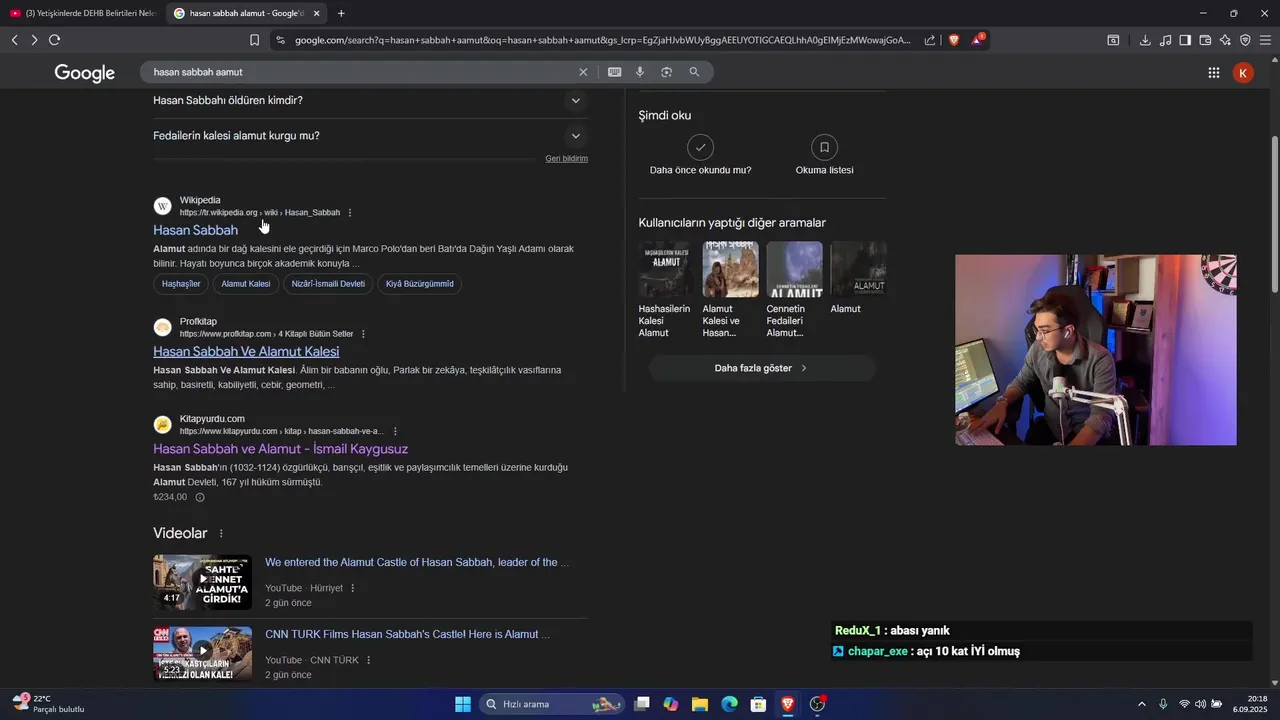Open more options for the Kitapyurdu result
1280x720 pixels.
(395, 431)
